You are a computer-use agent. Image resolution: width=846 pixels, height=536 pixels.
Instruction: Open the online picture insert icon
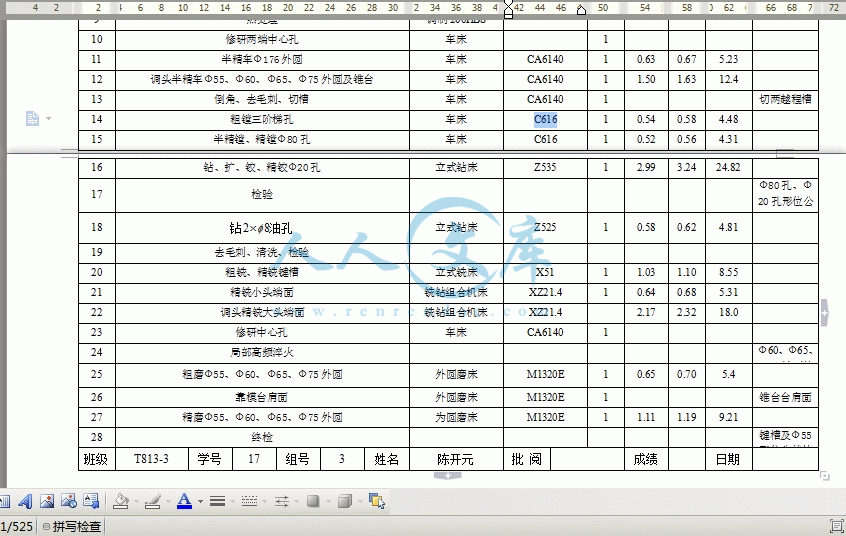pos(69,501)
